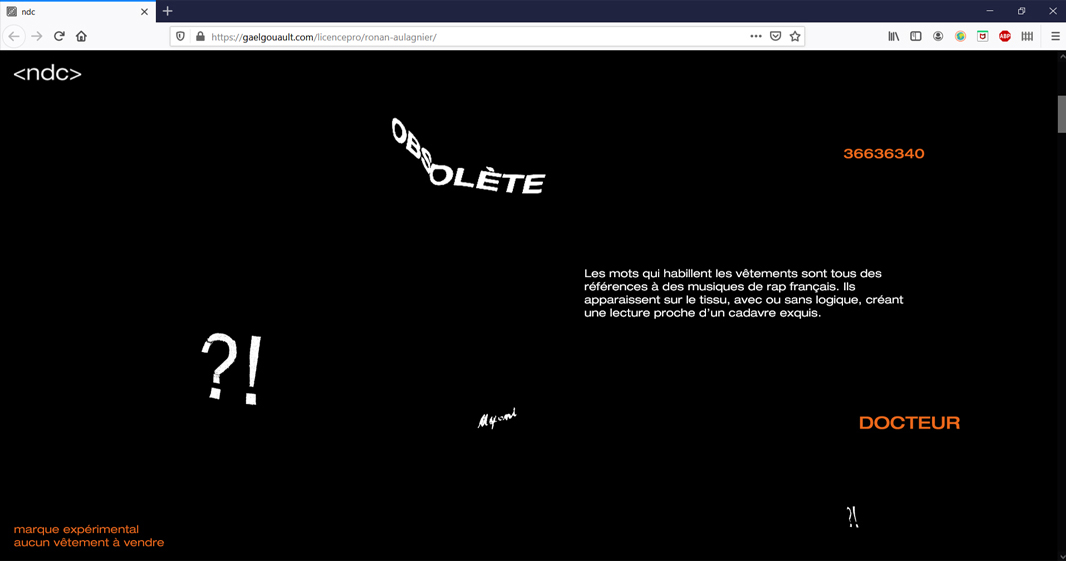The width and height of the screenshot is (1066, 561).
Task: Click the orange number 36636340
Action: pos(883,154)
